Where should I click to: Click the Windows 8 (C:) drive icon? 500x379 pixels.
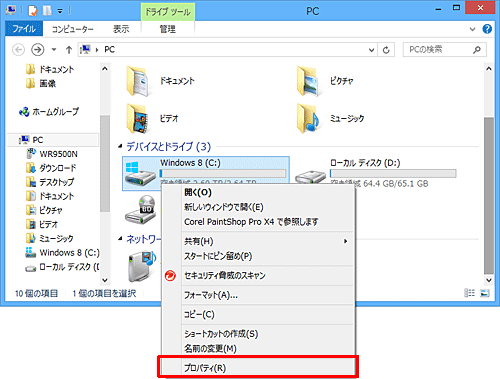[x=140, y=173]
